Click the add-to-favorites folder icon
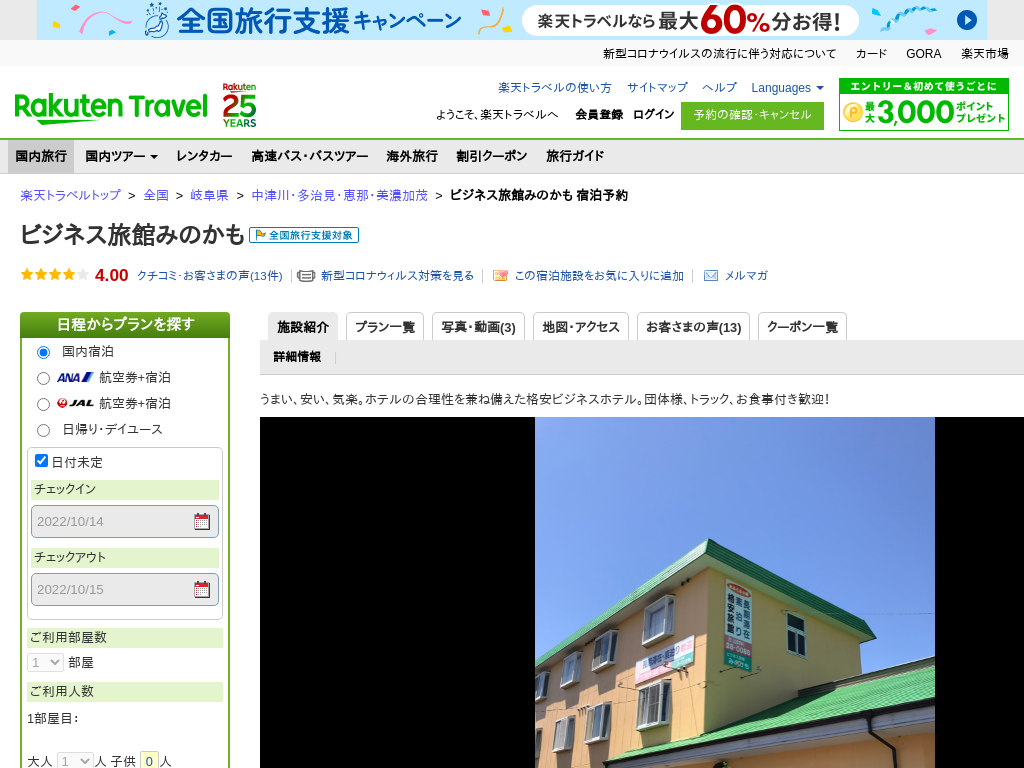1024x768 pixels. [x=501, y=276]
